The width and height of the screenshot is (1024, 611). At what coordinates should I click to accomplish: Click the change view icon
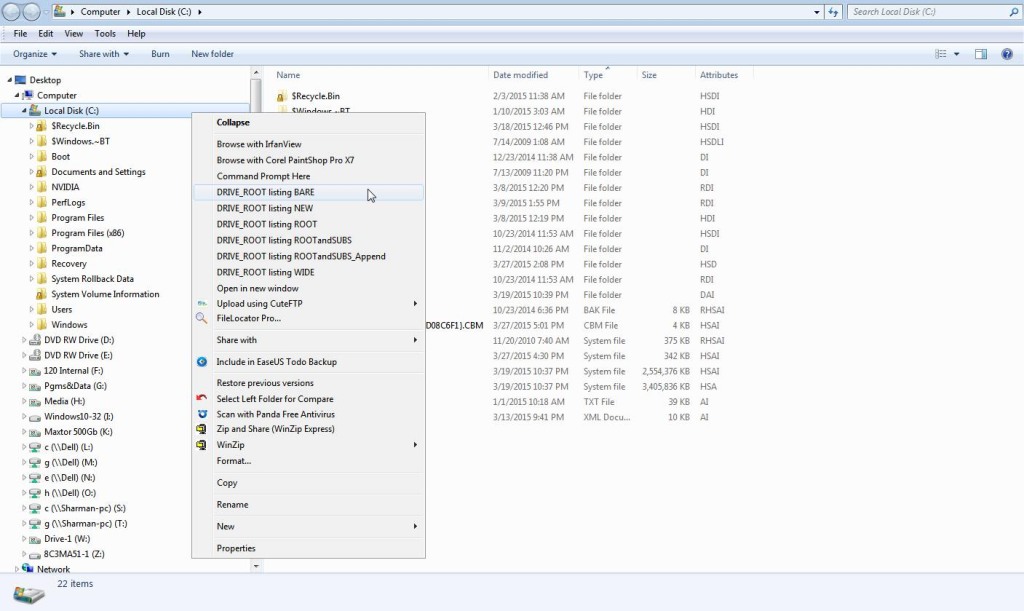tap(941, 54)
